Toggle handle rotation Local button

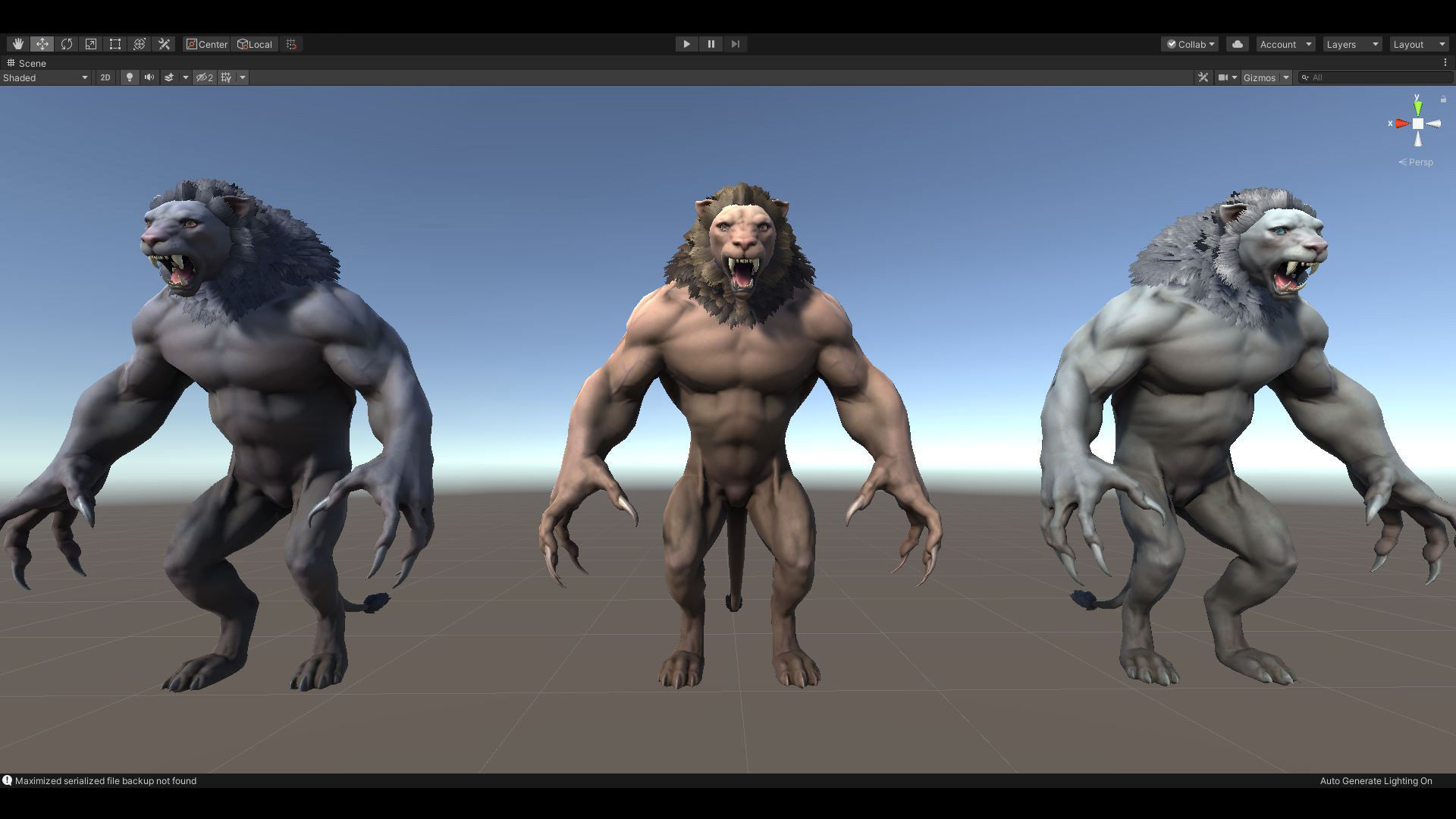point(255,44)
